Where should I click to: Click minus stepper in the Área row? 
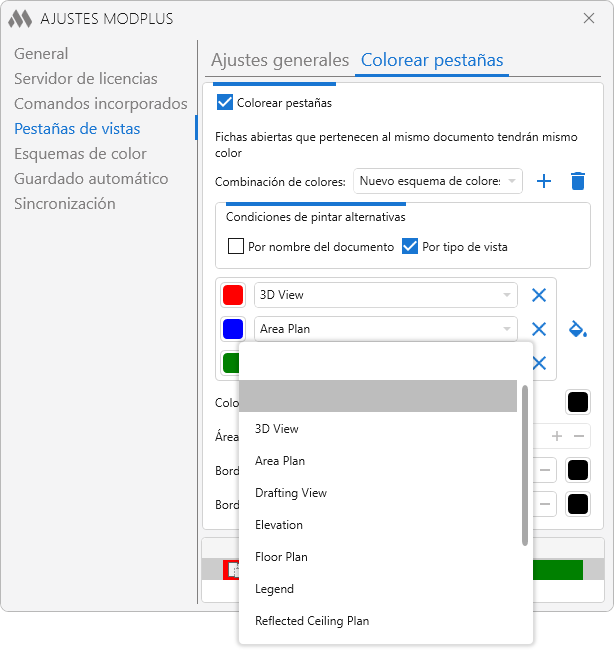click(x=579, y=436)
